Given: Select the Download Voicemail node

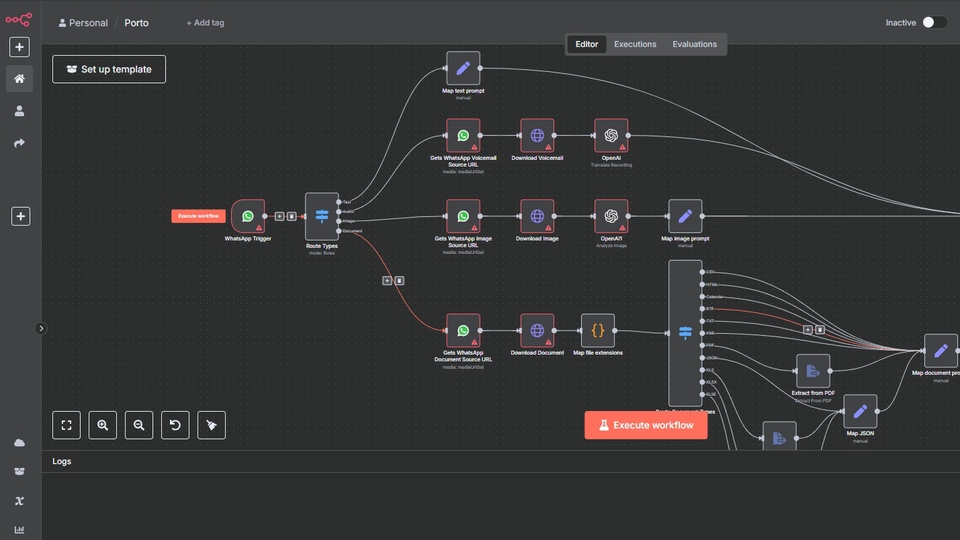Looking at the screenshot, I should (x=537, y=135).
